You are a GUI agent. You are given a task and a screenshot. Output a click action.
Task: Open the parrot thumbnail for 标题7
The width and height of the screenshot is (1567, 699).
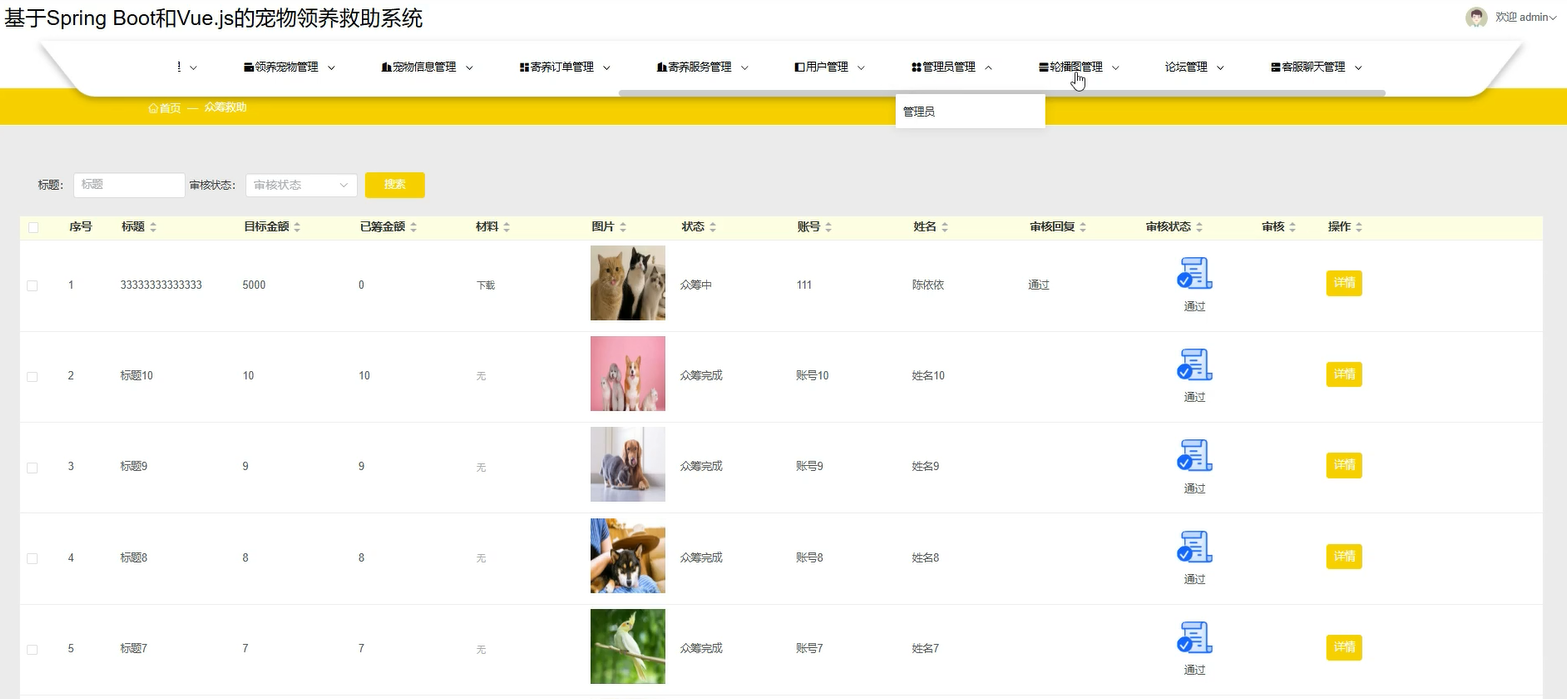(x=628, y=647)
